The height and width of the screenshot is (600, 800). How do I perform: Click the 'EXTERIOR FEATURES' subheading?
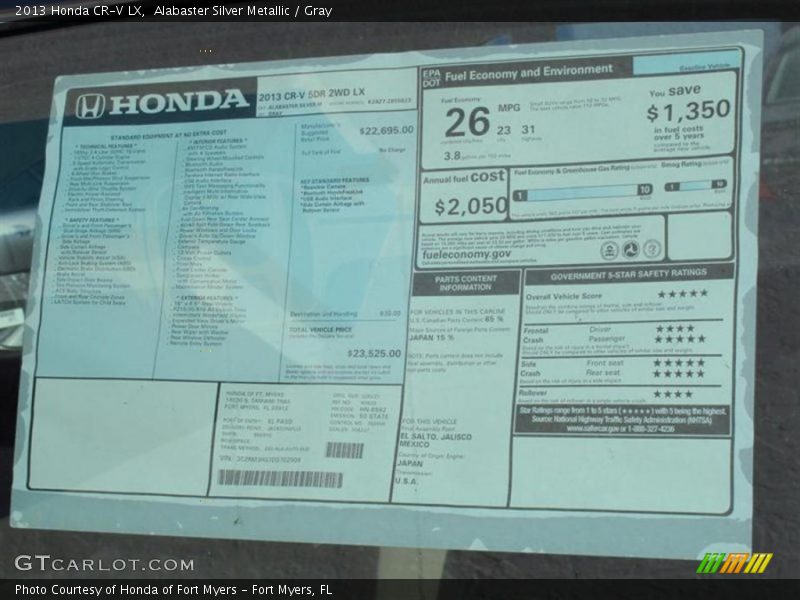(x=207, y=298)
